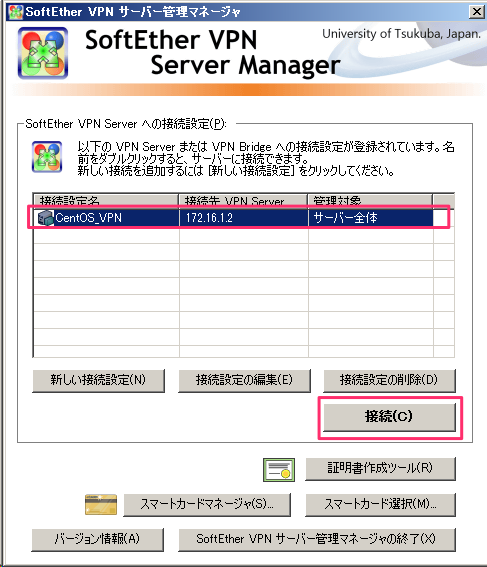Open 接続設定の編集(E) to edit the connection

pos(244,380)
